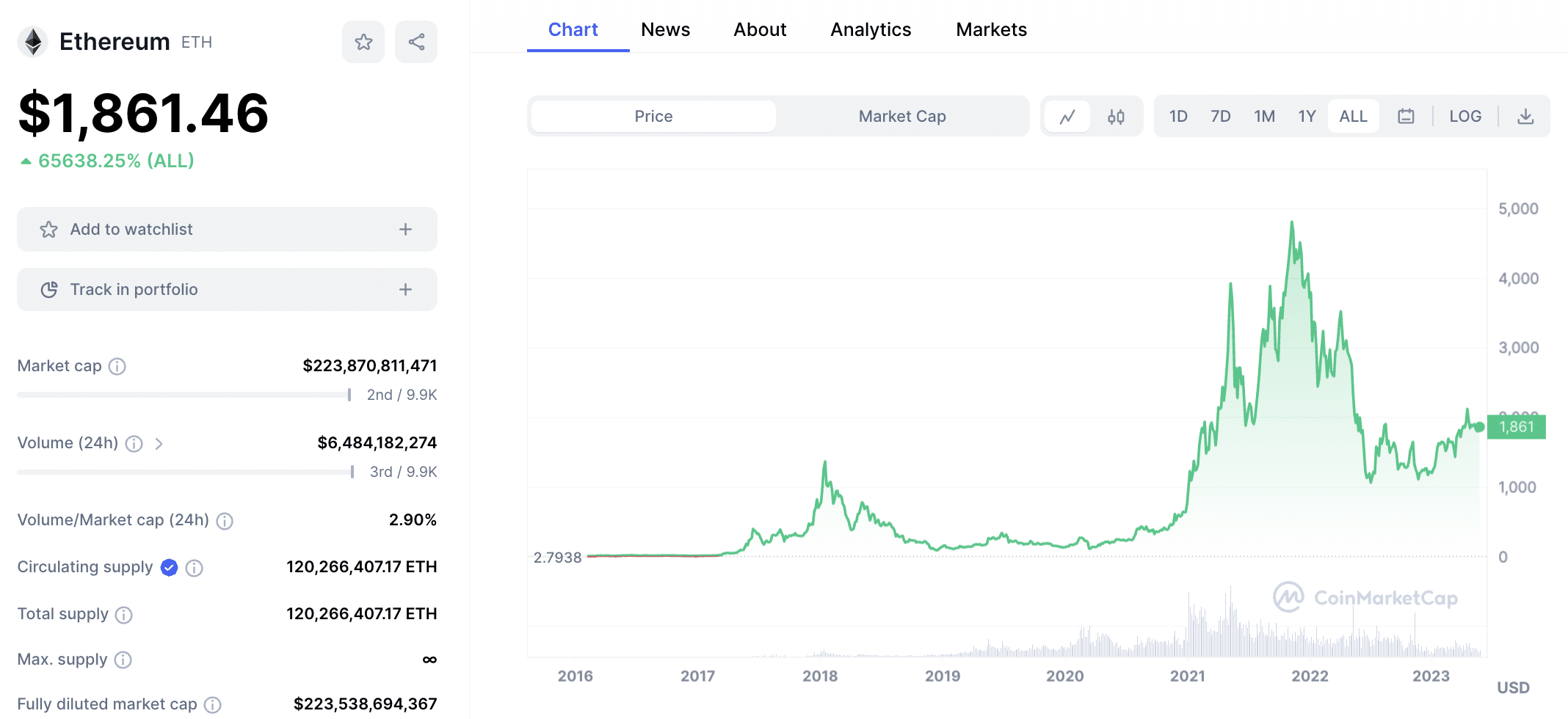The width and height of the screenshot is (1568, 719).
Task: Set chart range to 1Y
Action: (x=1307, y=116)
